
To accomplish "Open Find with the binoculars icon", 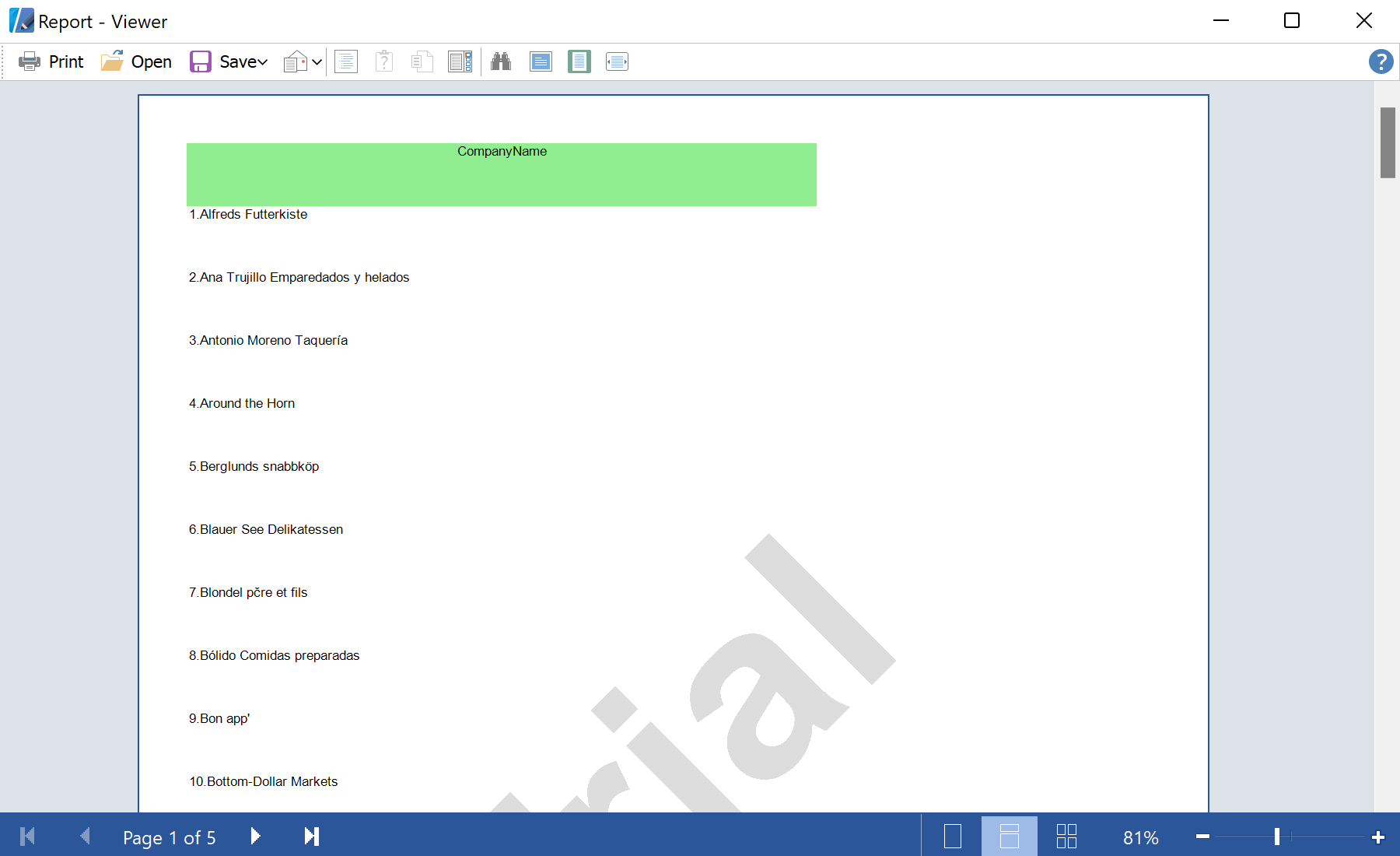I will pos(501,61).
